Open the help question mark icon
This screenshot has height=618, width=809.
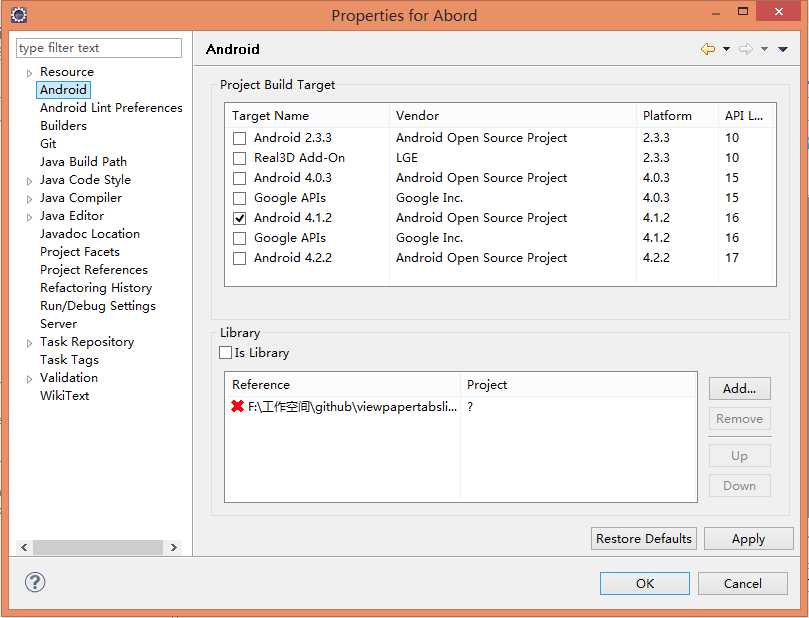pos(35,582)
